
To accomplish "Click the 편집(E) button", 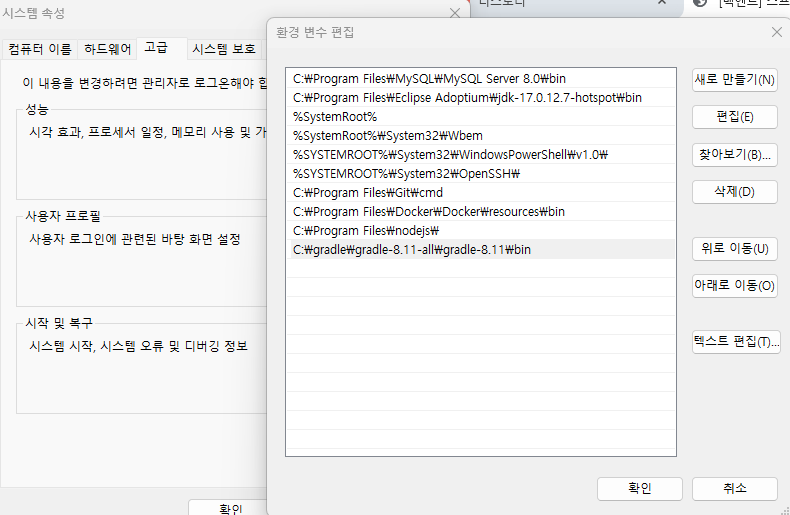I will [x=735, y=117].
